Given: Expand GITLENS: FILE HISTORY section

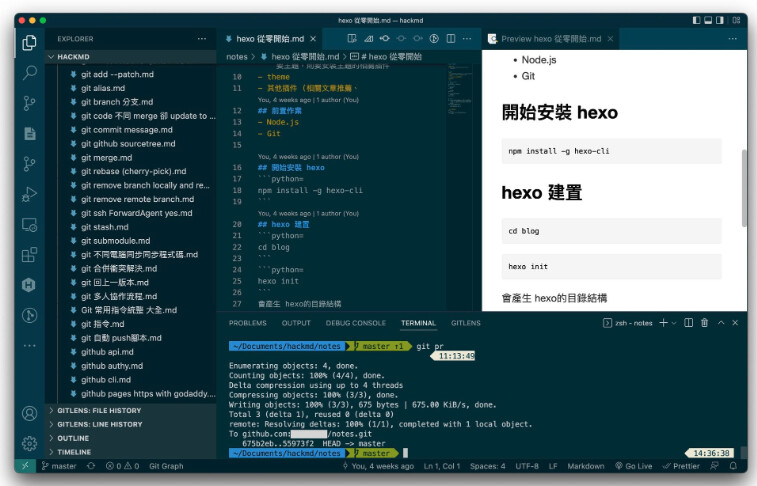Looking at the screenshot, I should click(x=130, y=410).
